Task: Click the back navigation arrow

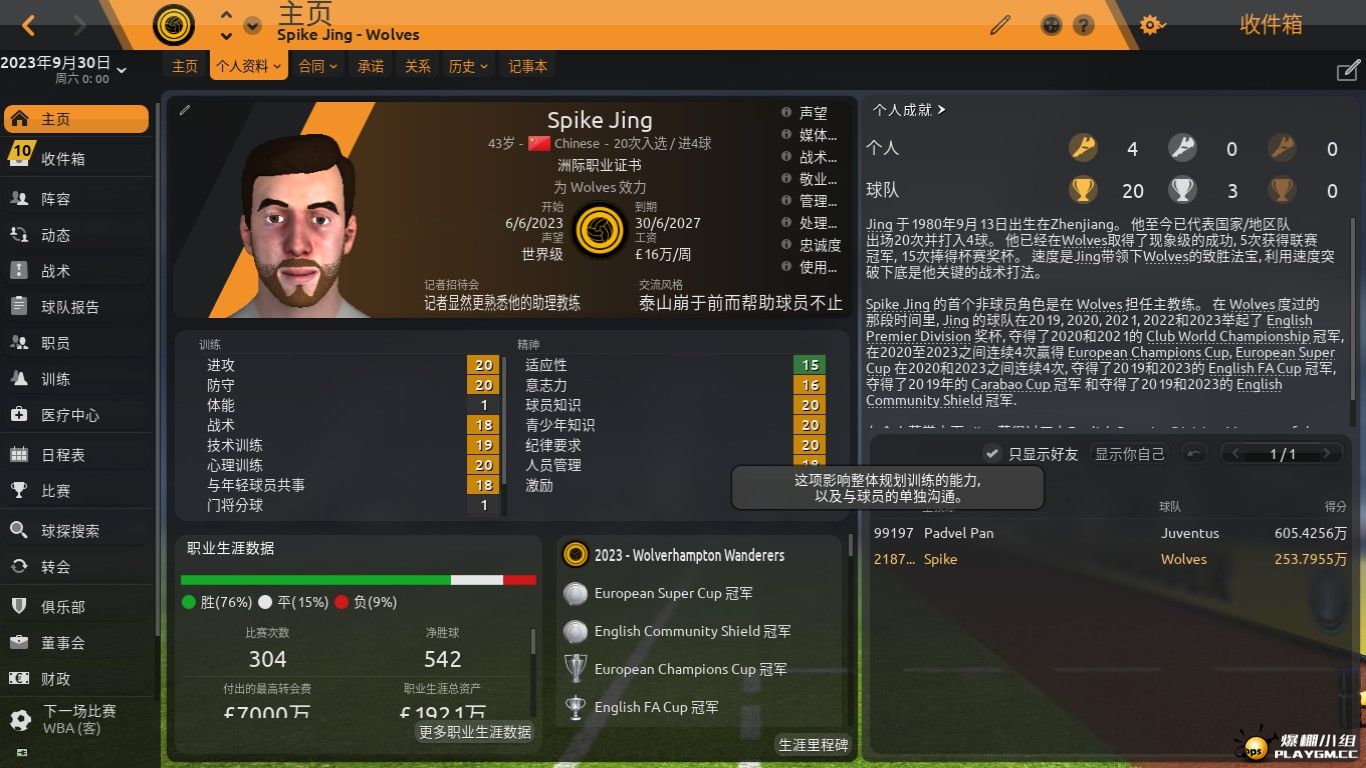Action: (x=29, y=25)
